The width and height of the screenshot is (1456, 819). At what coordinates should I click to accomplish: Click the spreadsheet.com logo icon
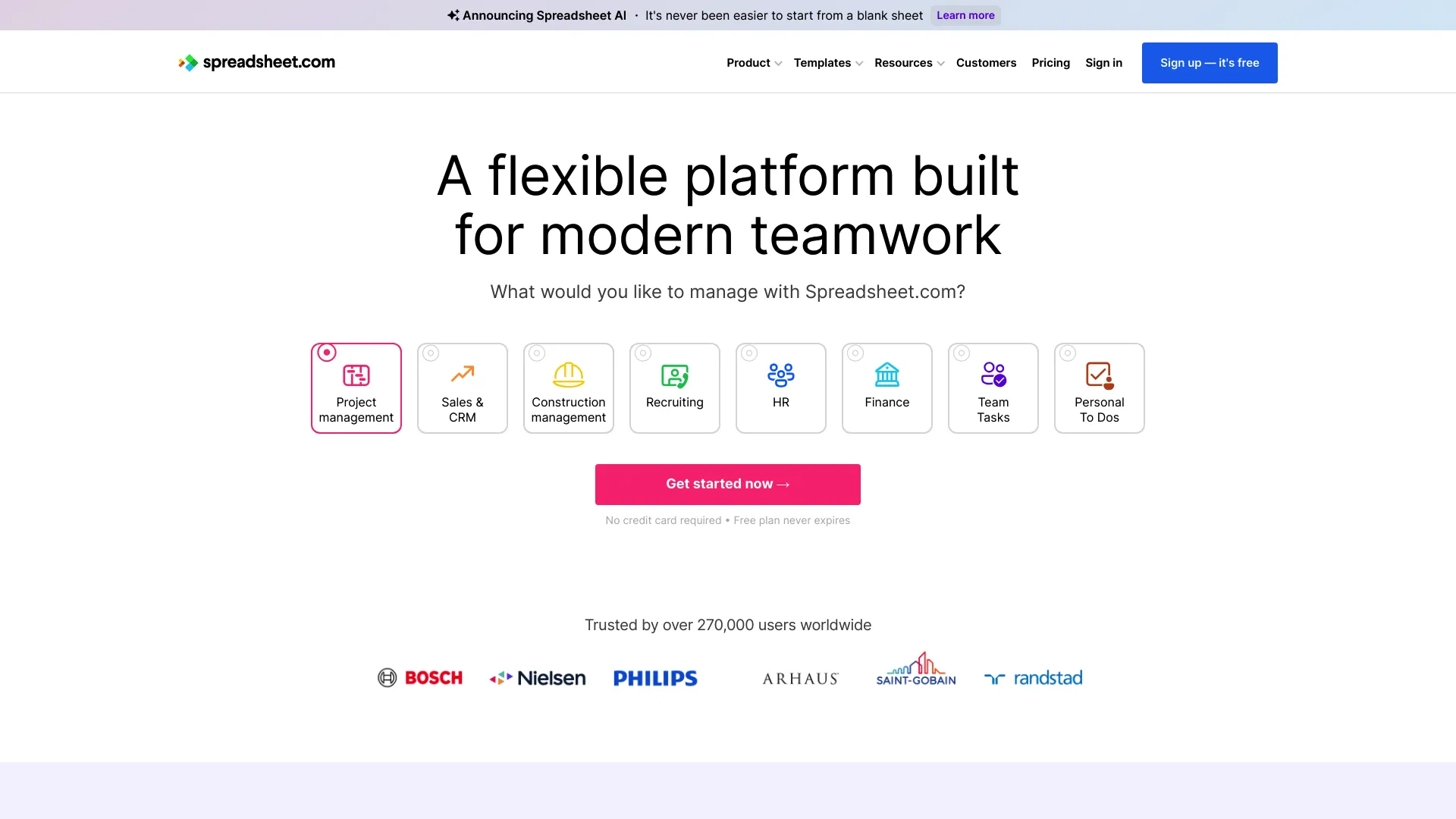188,63
